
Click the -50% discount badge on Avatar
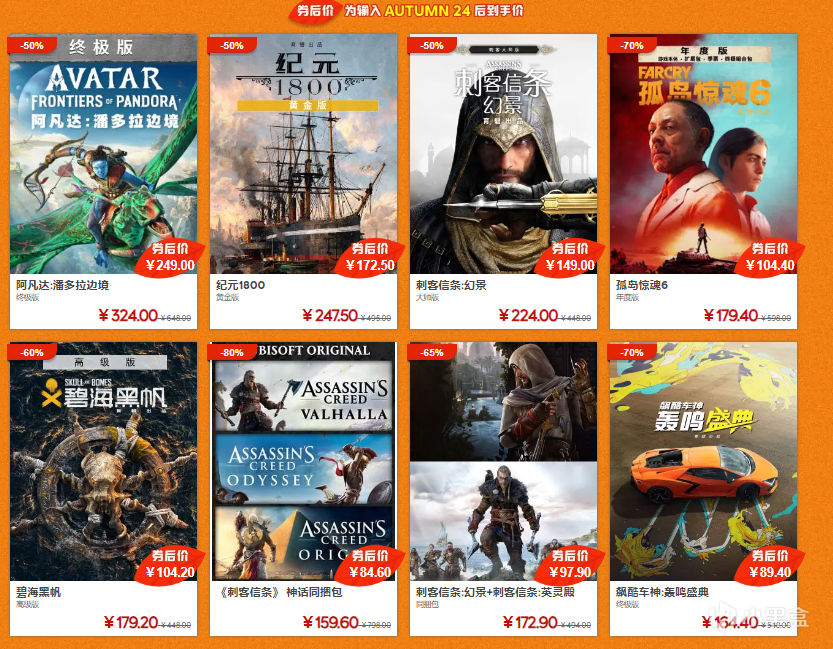click(32, 46)
